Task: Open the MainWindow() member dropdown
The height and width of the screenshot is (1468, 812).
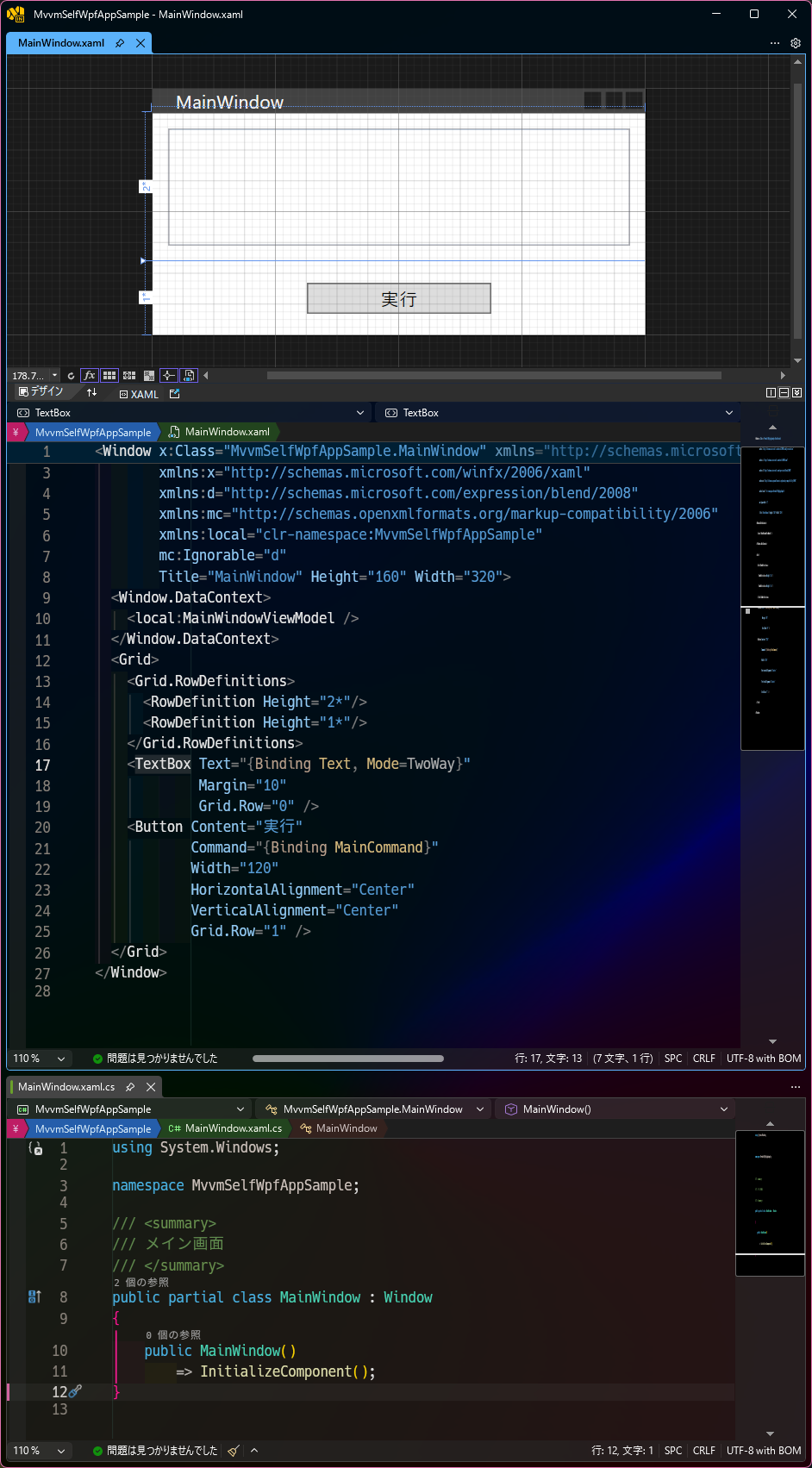Action: (x=615, y=1109)
